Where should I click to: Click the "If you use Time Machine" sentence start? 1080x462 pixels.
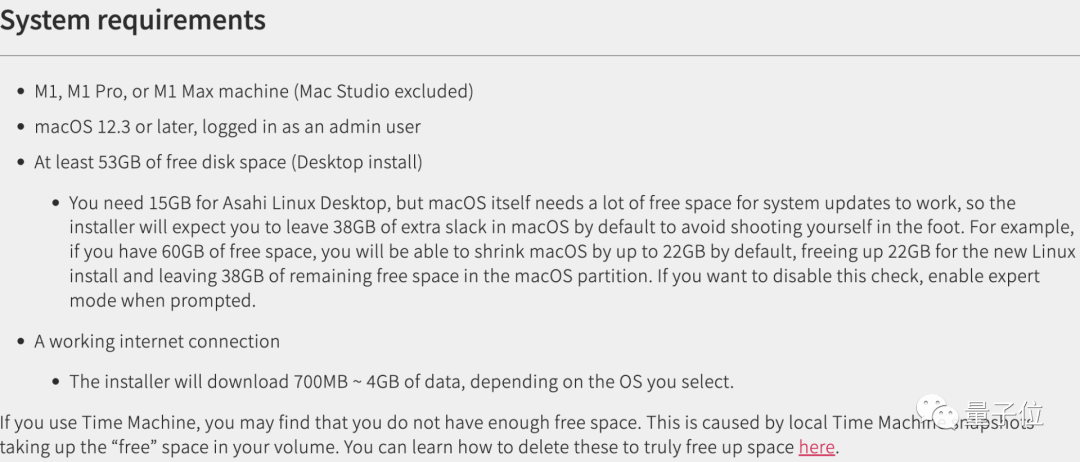(90, 423)
